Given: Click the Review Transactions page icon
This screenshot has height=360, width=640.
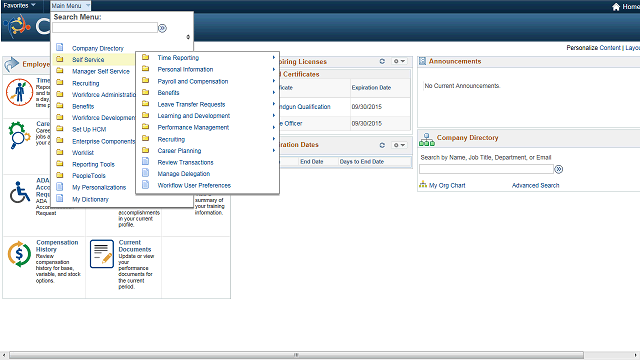Looking at the screenshot, I should [x=145, y=161].
